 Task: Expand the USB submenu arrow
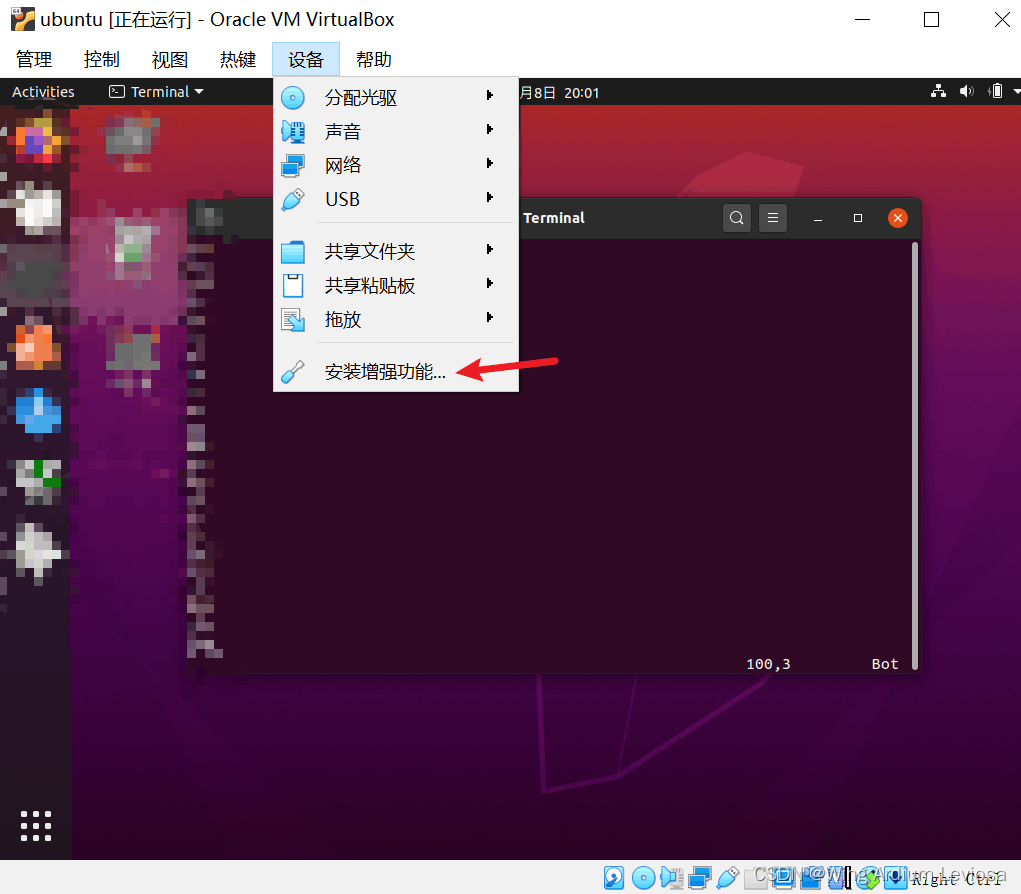click(490, 197)
